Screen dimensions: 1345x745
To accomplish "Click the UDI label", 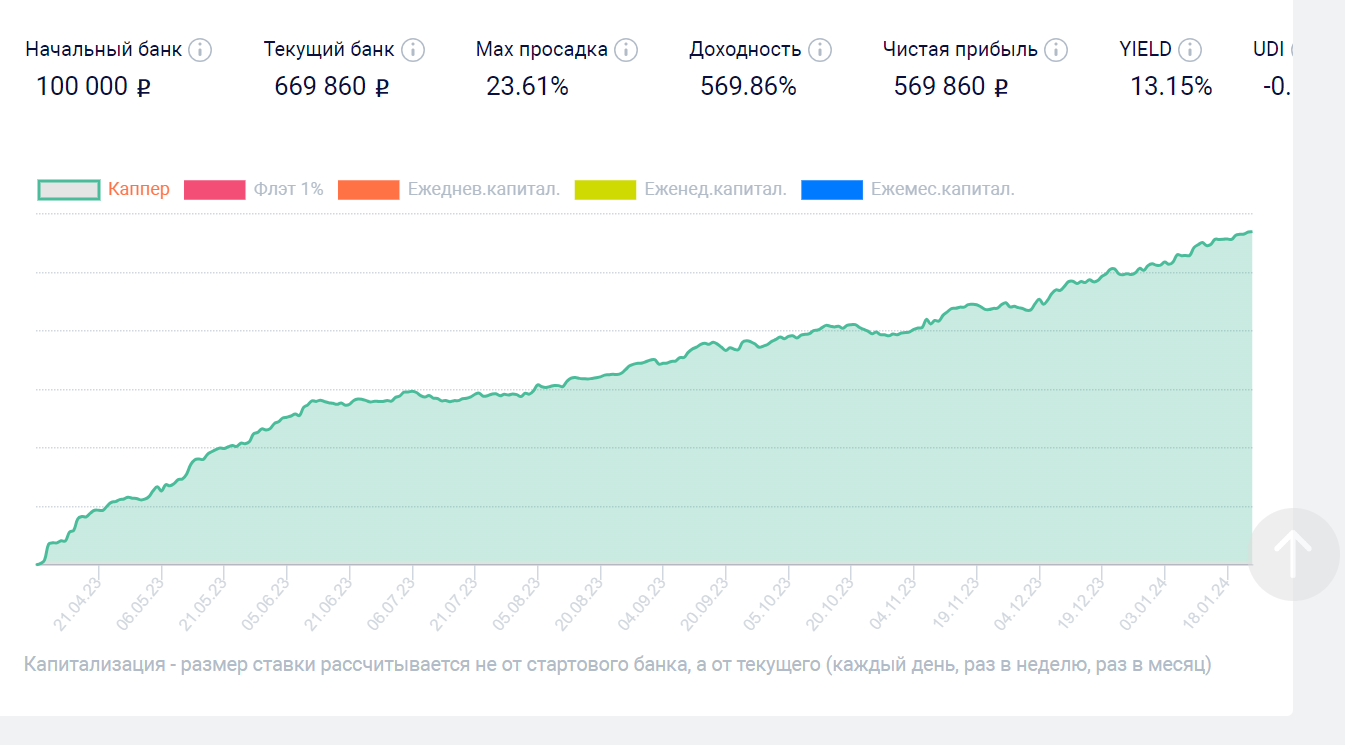I will [1270, 50].
